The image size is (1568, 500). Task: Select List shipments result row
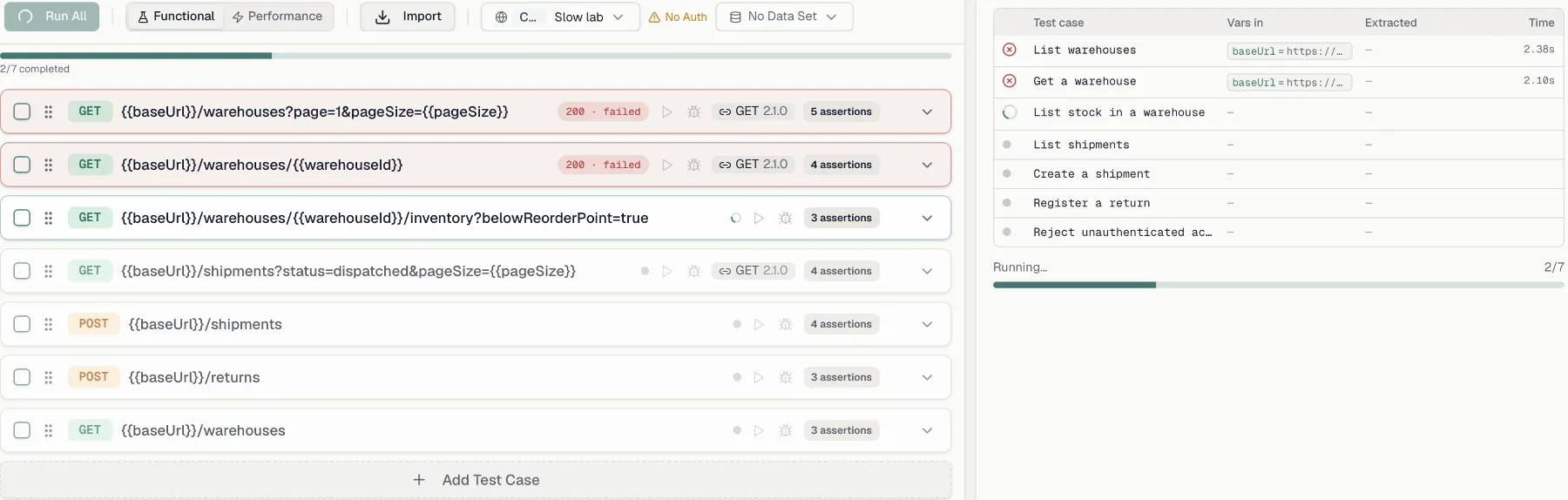pos(1278,145)
